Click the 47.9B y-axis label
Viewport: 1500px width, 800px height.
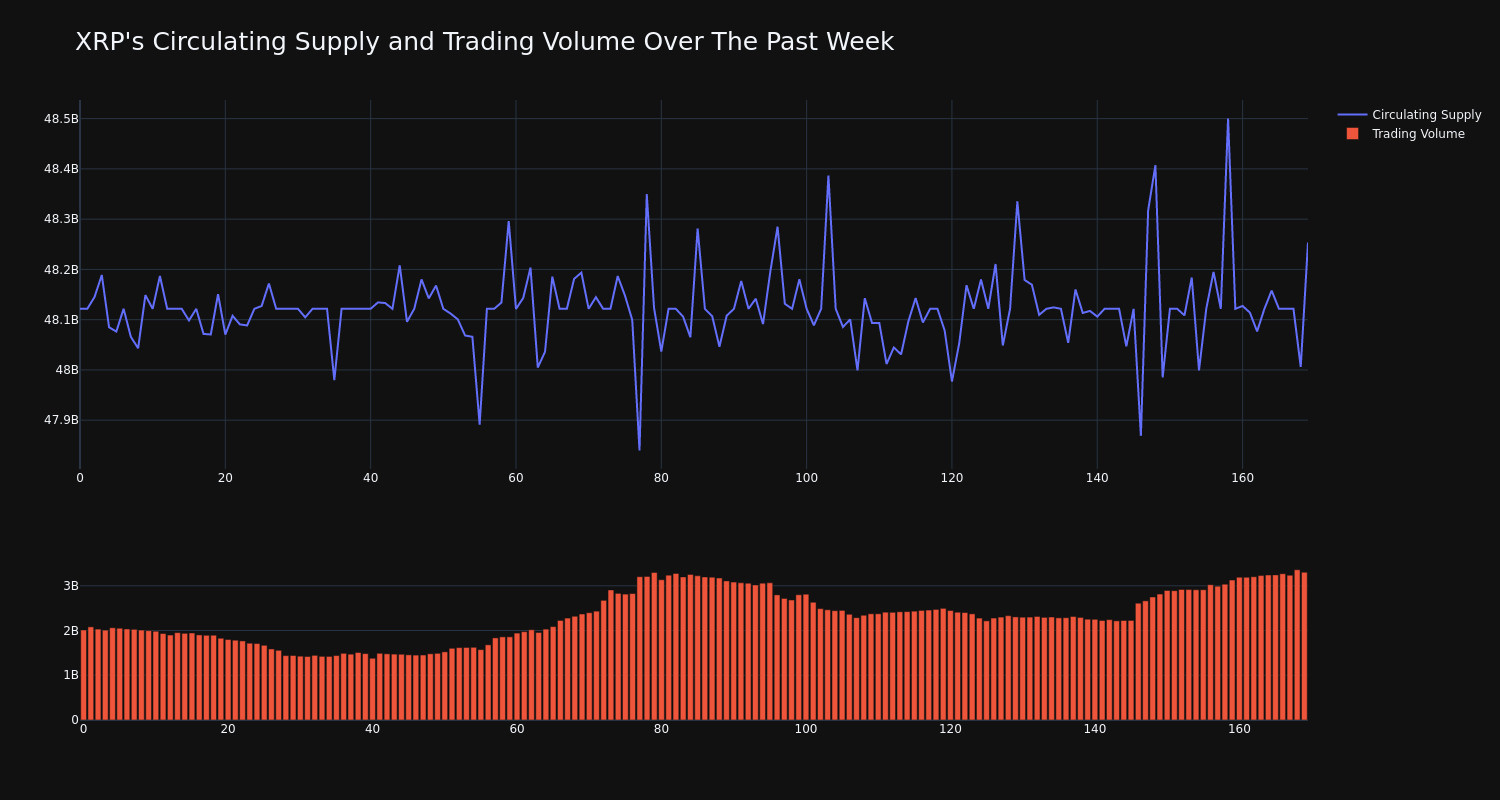61,420
